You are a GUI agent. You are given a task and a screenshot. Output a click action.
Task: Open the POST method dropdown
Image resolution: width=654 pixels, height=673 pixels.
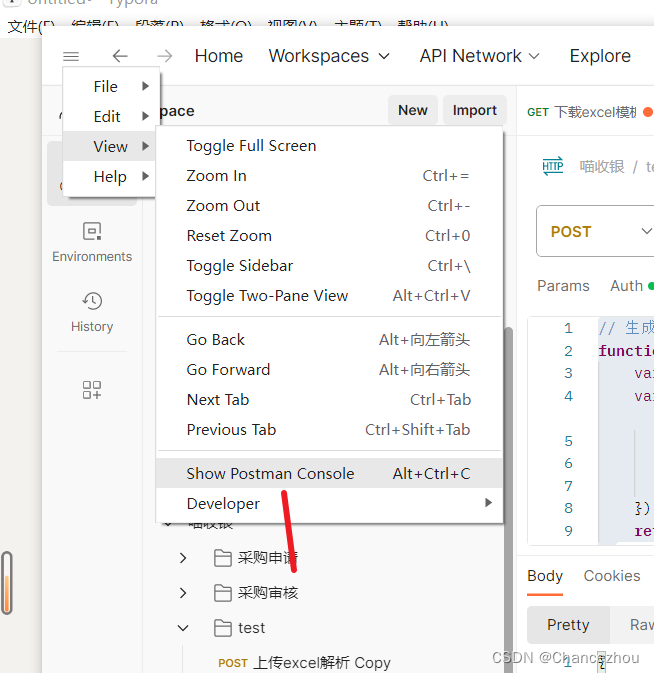pyautogui.click(x=596, y=231)
